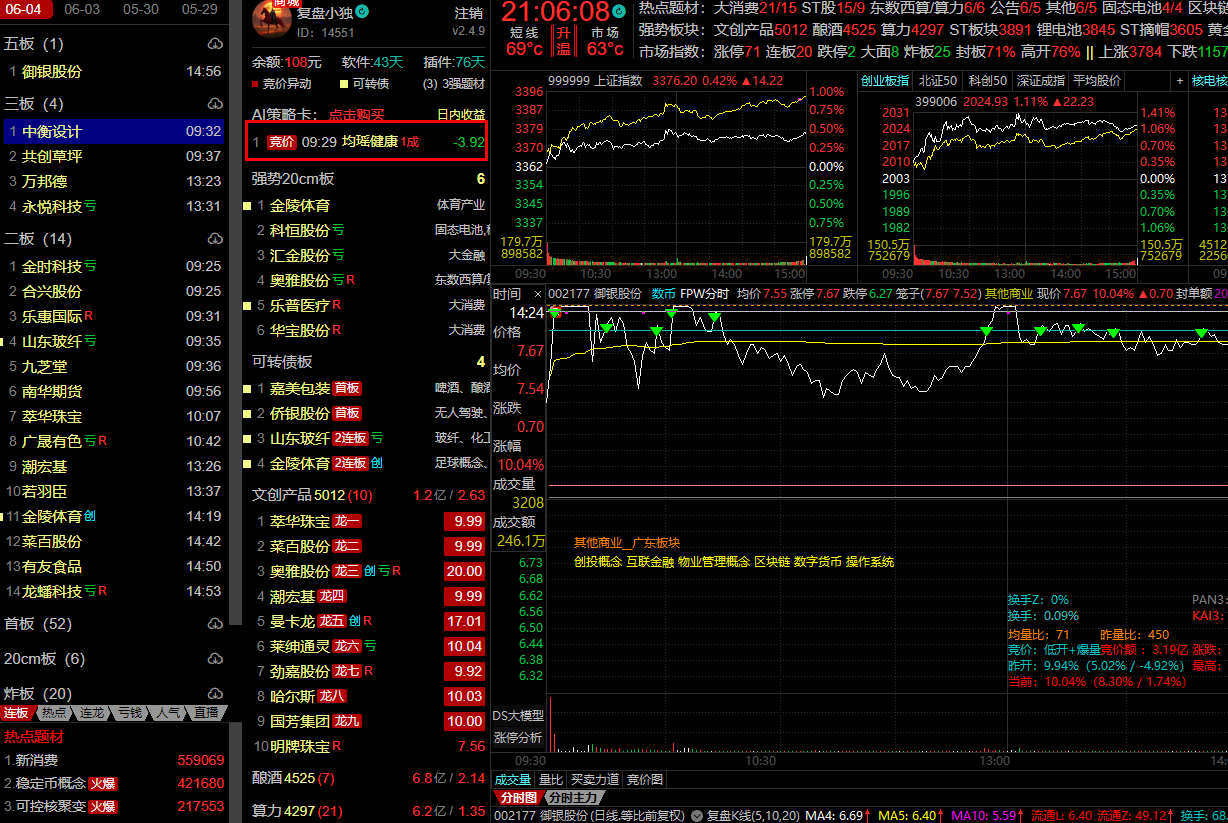The width and height of the screenshot is (1228, 823).
Task: Select 御银股份 in the 五板 list
Action: [115, 71]
